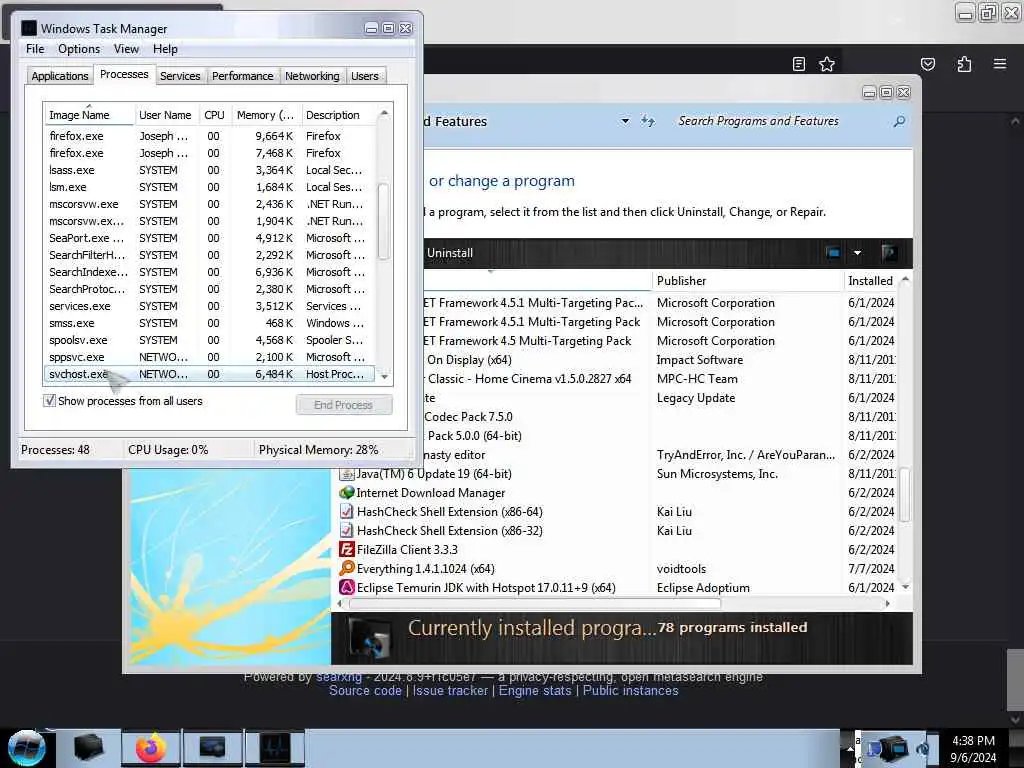1024x768 pixels.
Task: Toggle Show processes from all users checkbox
Action: tap(50, 400)
